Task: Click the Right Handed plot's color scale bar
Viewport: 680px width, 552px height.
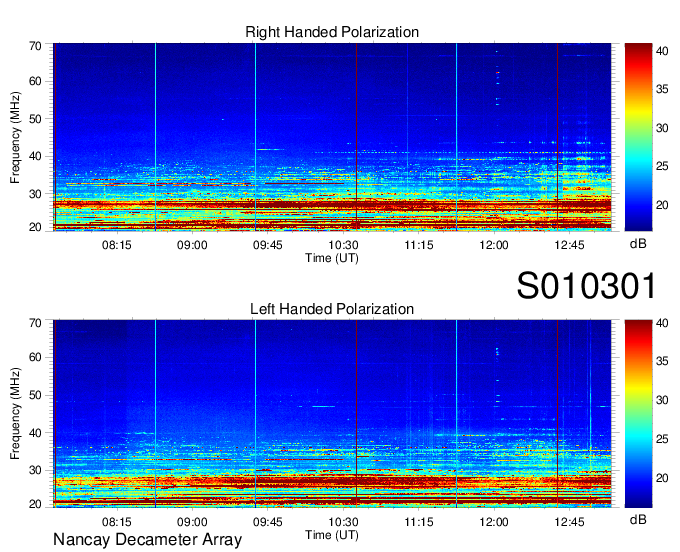Action: (x=638, y=137)
